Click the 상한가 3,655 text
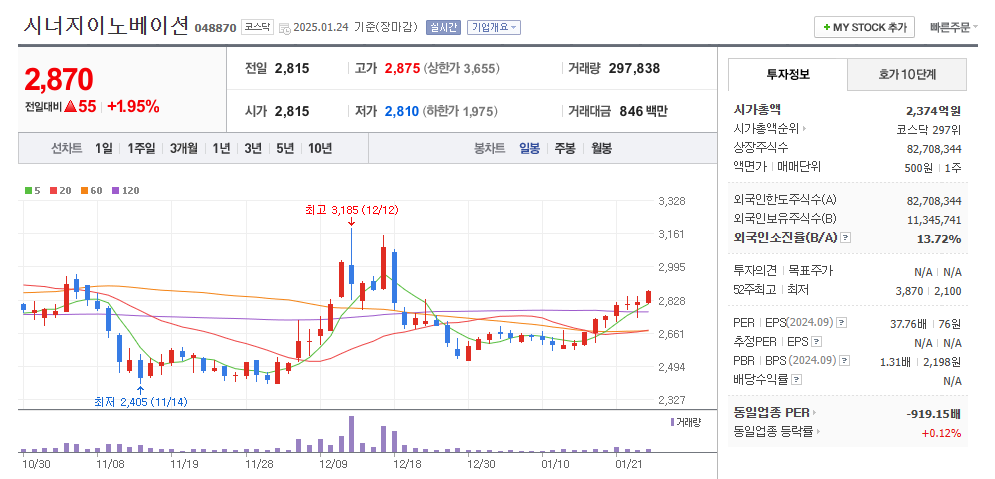Screen dimensions: 995x479 [x=462, y=69]
